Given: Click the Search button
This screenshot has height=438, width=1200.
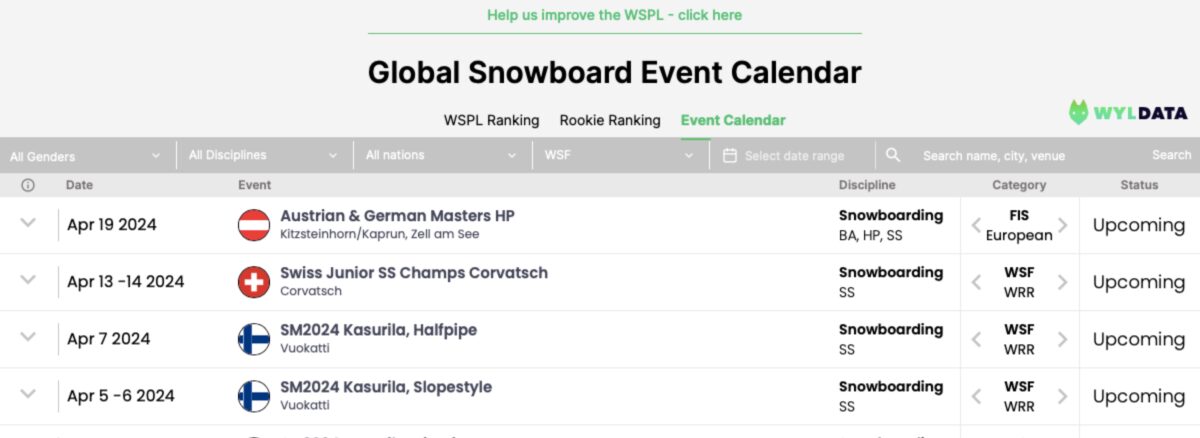Looking at the screenshot, I should (1171, 155).
